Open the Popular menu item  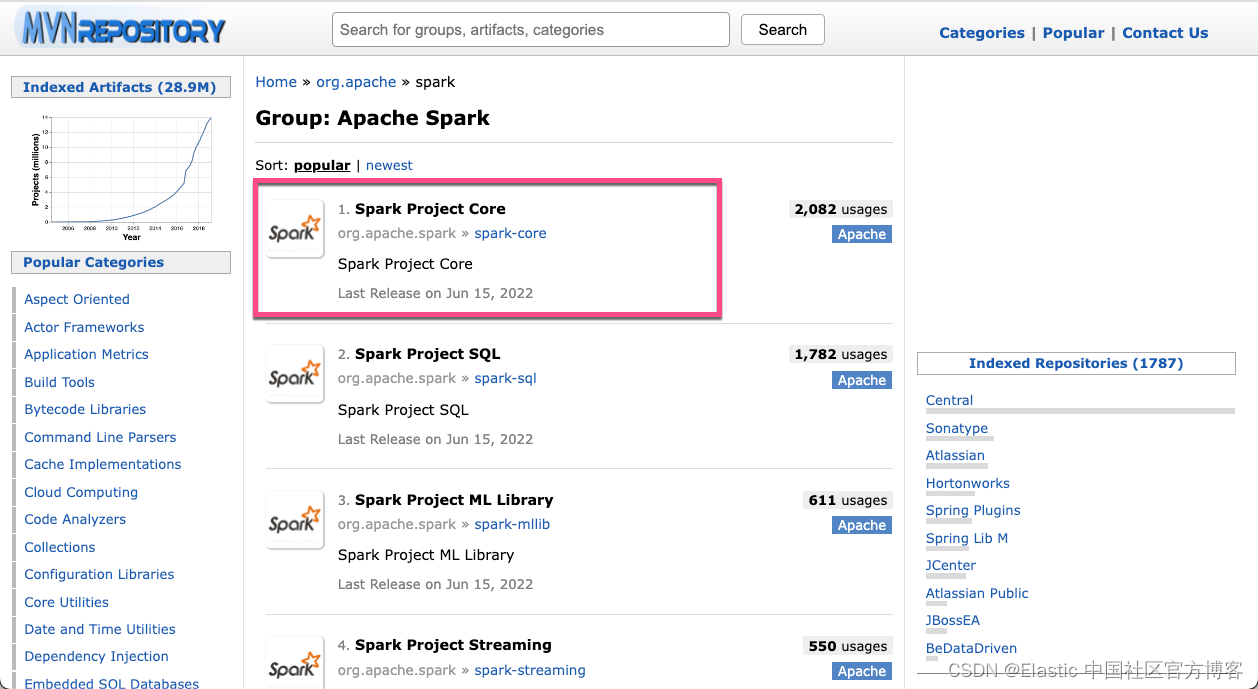click(x=1073, y=33)
